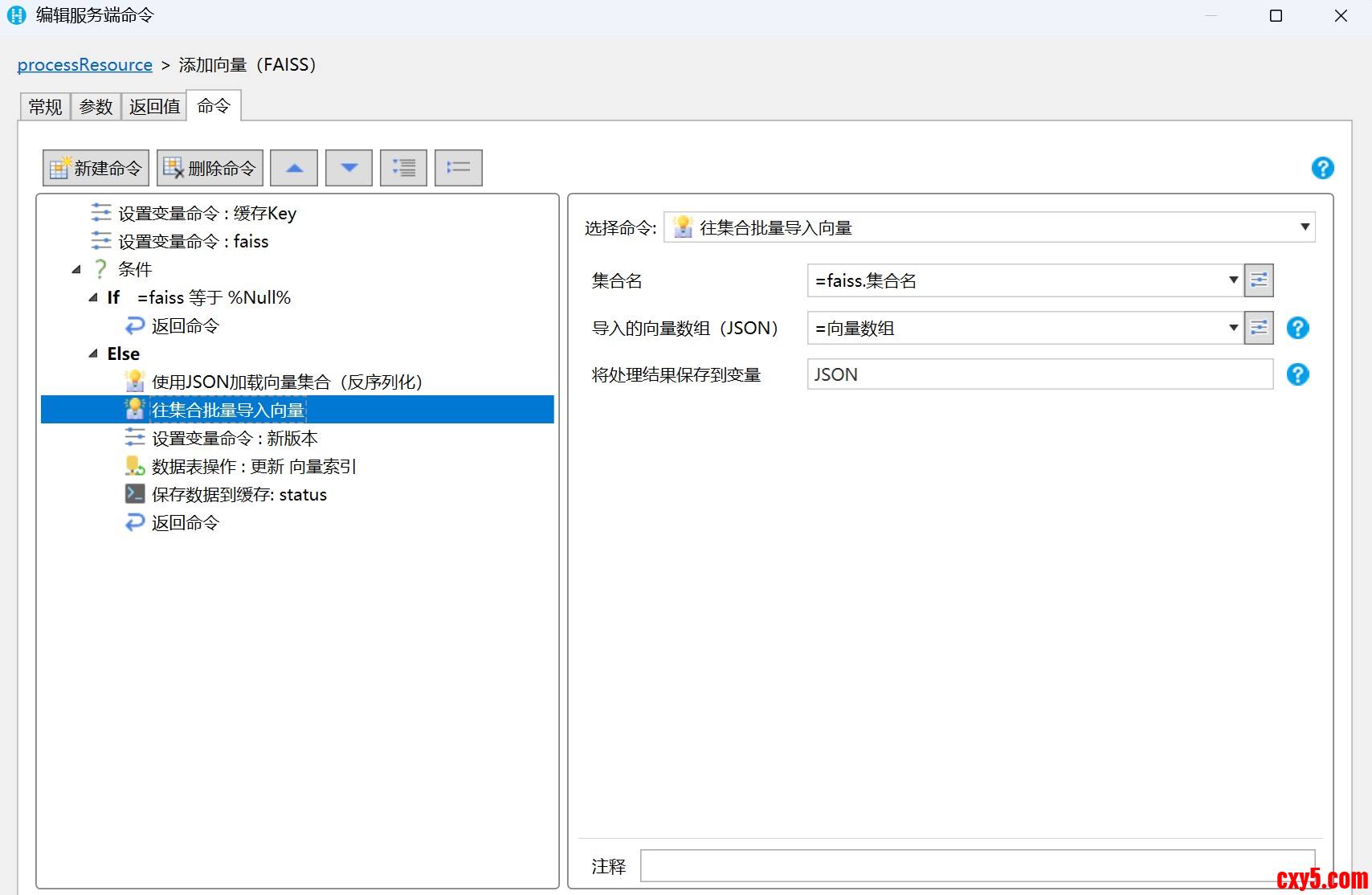The width and height of the screenshot is (1372, 895).
Task: Click the increase indent toolbar icon
Action: 403,168
